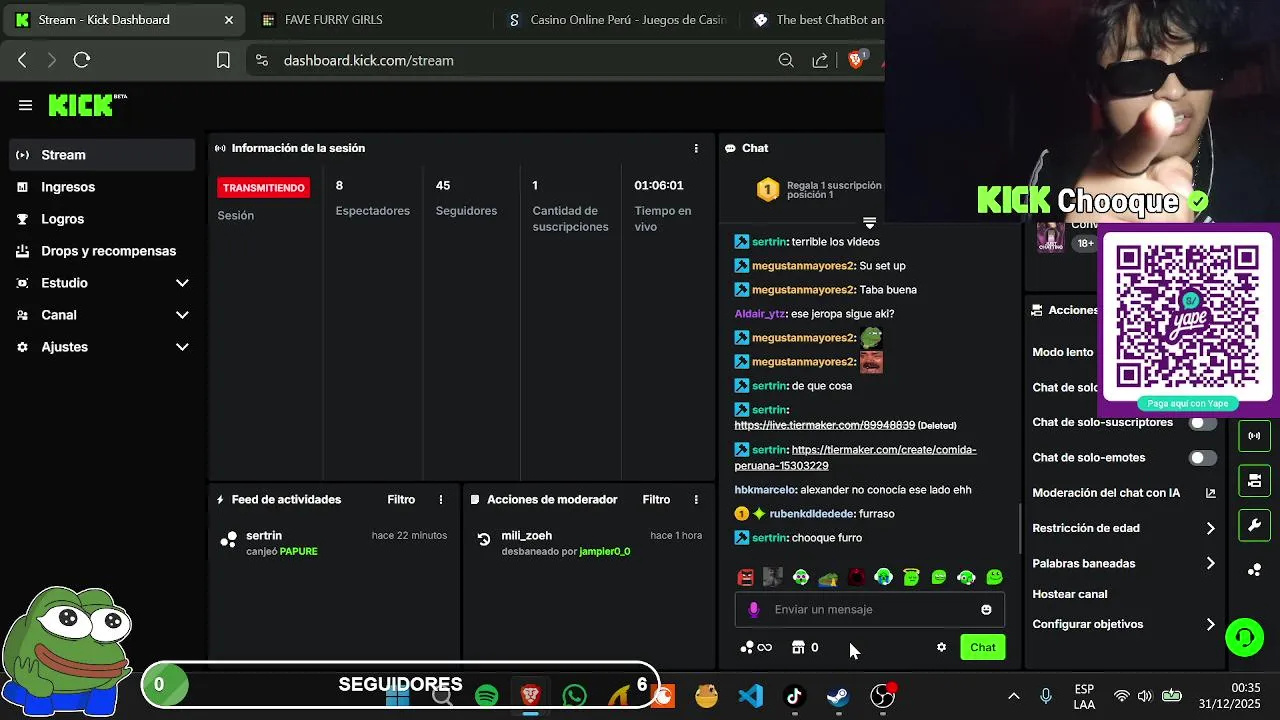Click Regala 1 suscripción banner

820,190
